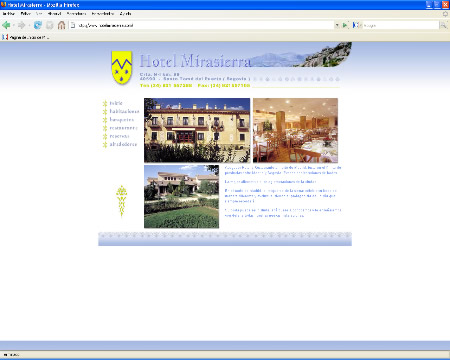Open the Archivo menu
The image size is (450, 360).
click(9, 14)
